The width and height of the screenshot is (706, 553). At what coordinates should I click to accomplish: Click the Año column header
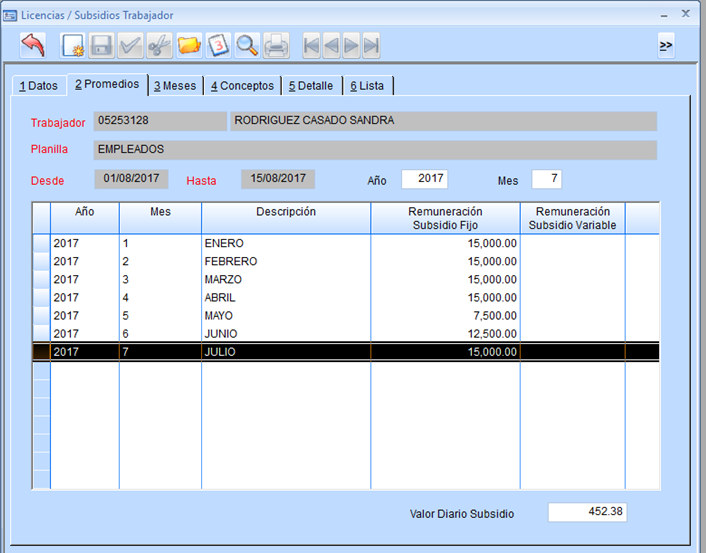coord(85,218)
